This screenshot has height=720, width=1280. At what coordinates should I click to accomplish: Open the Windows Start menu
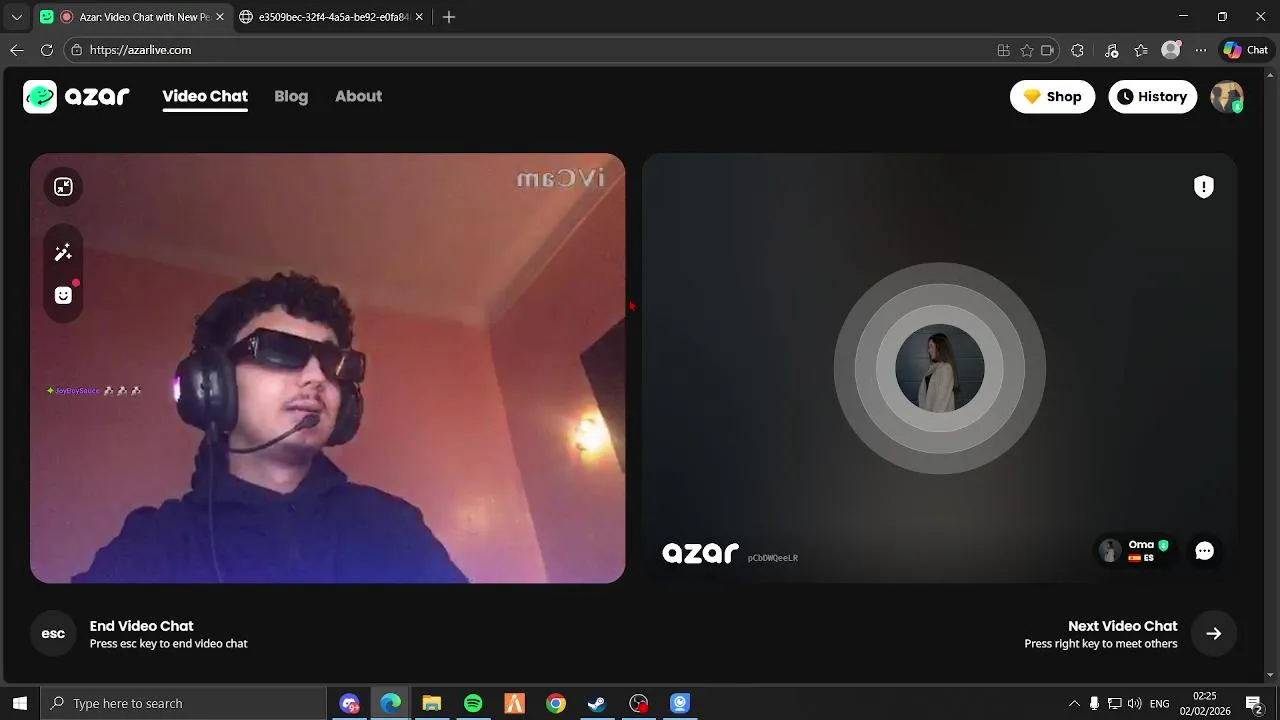tap(19, 703)
